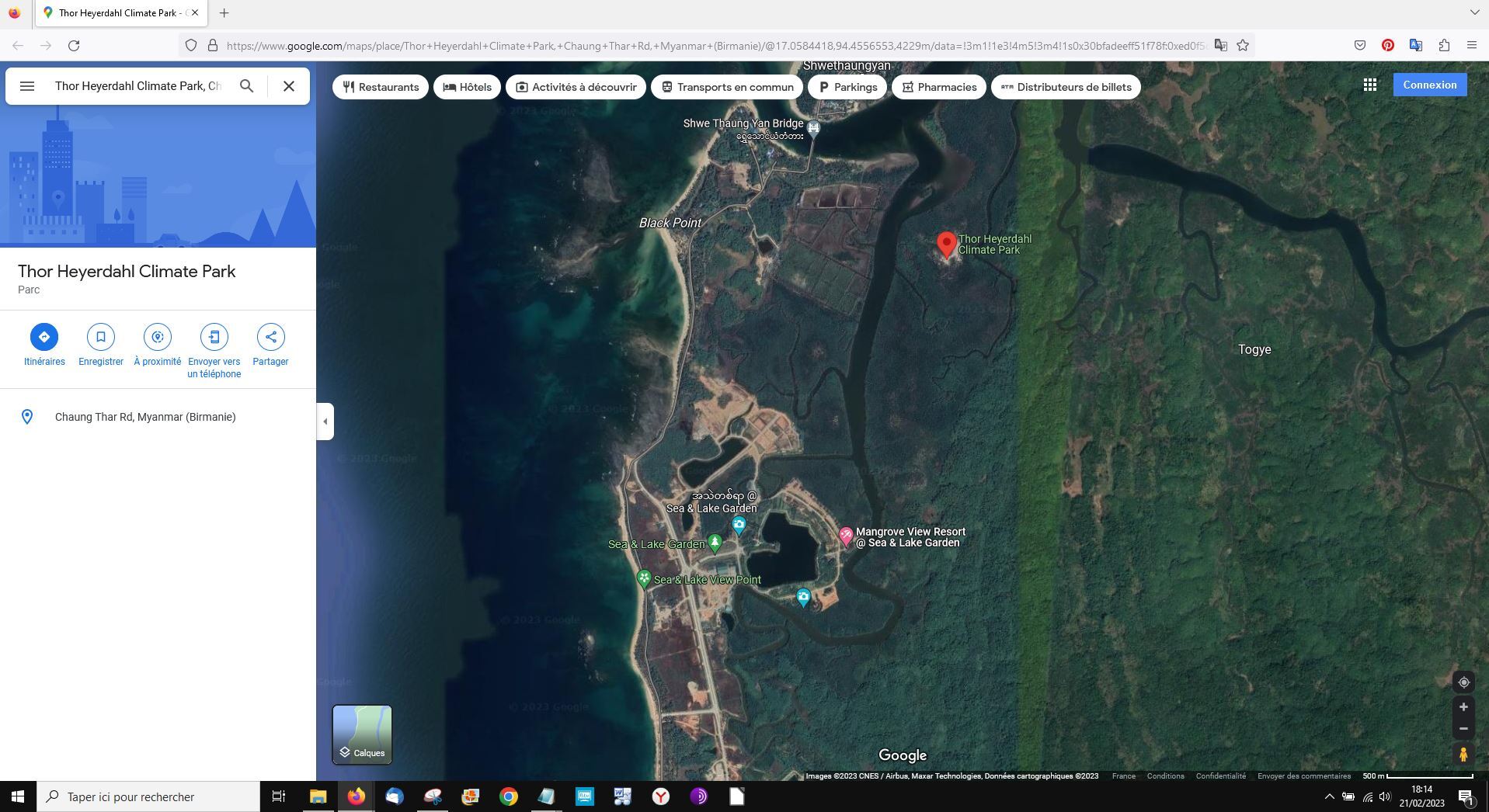
Task: Zoom in with the plus button
Action: pyautogui.click(x=1463, y=707)
